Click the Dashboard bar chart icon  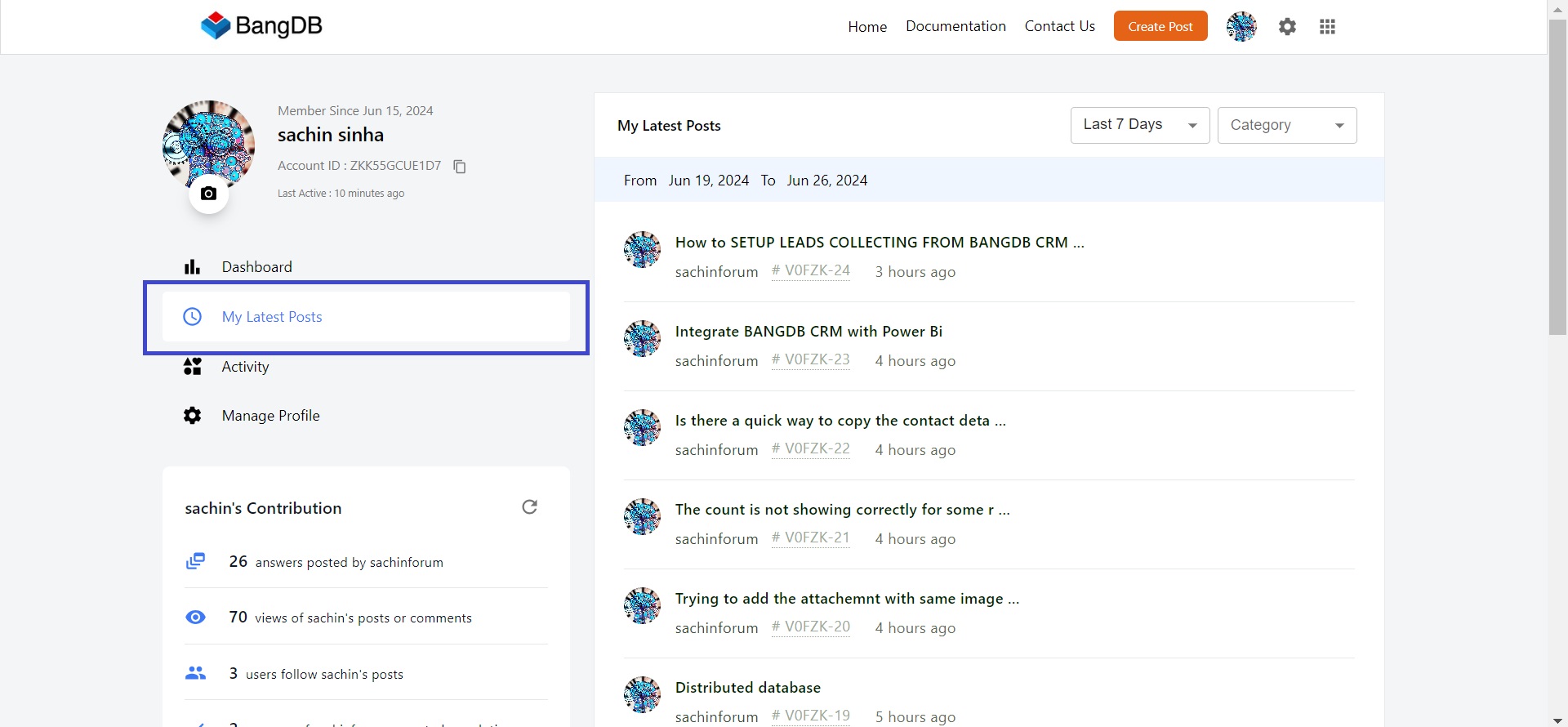[x=192, y=267]
